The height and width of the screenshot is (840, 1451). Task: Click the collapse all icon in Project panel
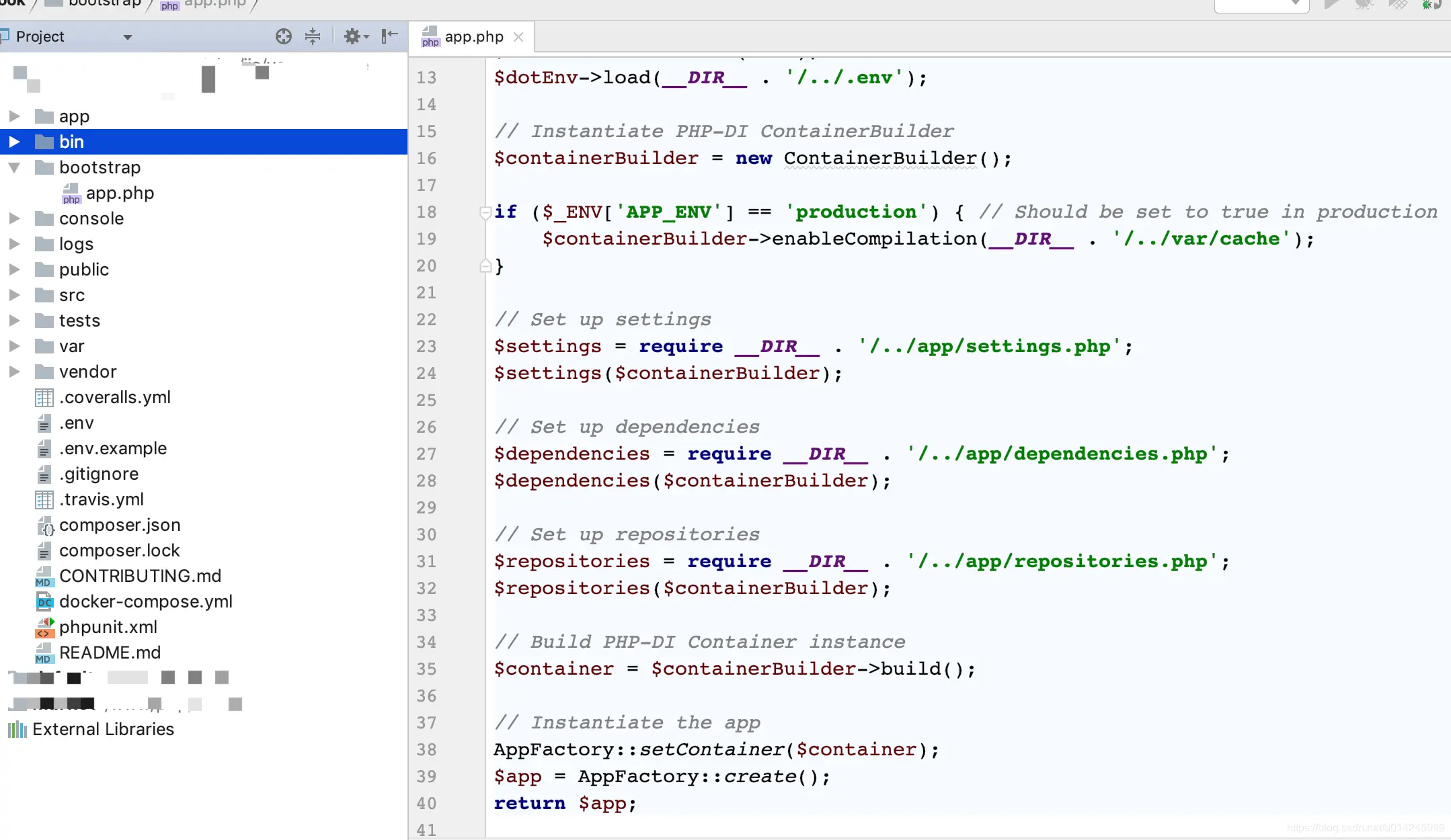click(x=313, y=36)
